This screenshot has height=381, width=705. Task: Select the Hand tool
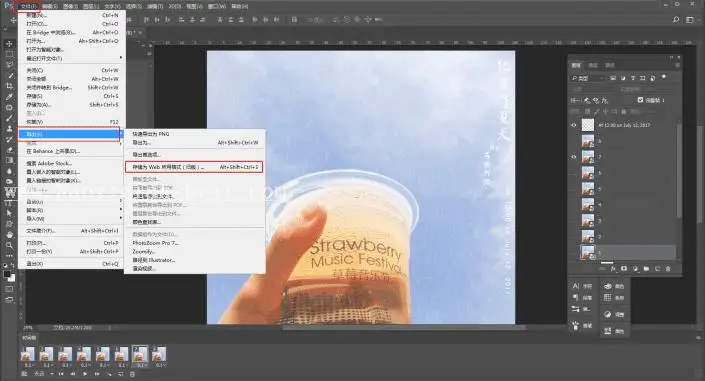pyautogui.click(x=9, y=234)
